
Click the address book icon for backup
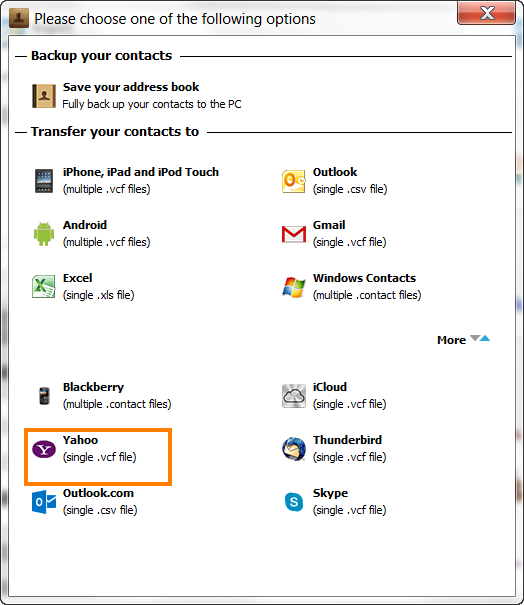[44, 96]
